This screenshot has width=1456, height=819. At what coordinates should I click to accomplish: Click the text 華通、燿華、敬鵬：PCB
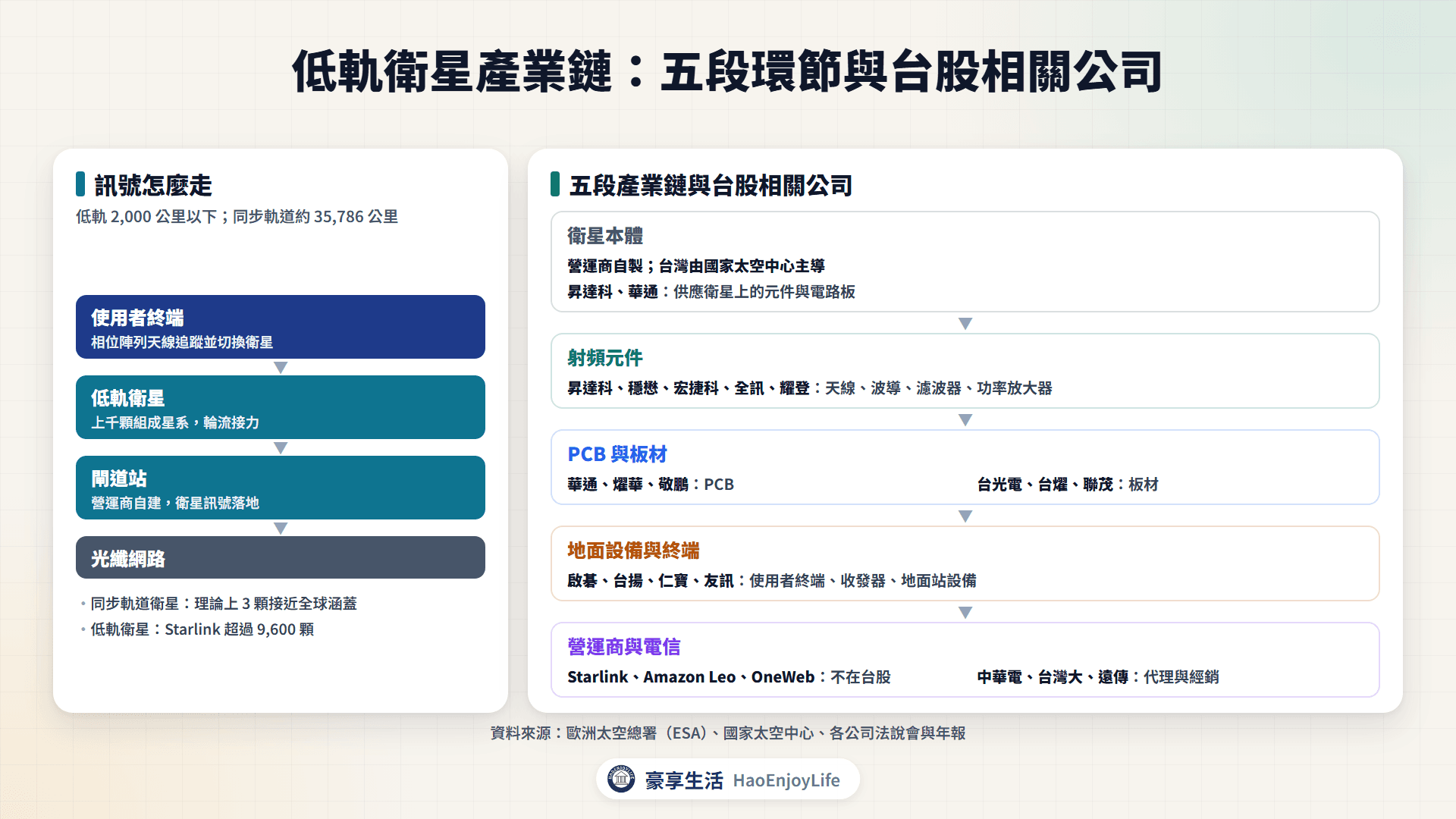(651, 485)
